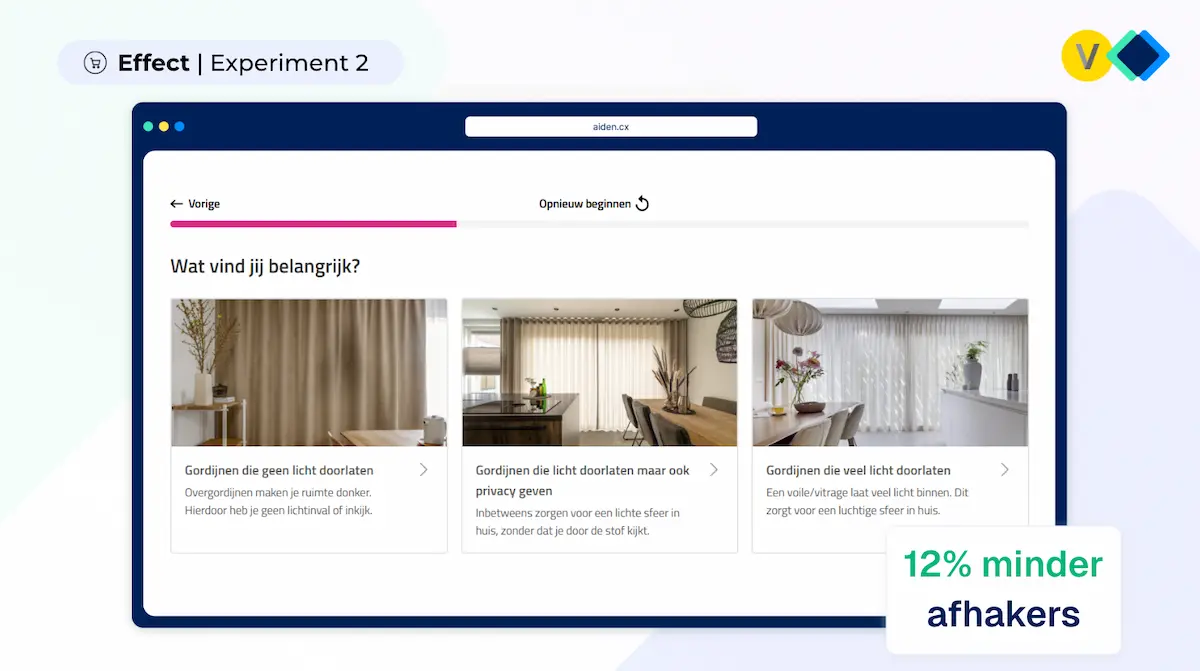Click the 'Effect | Experiment 2' label
1200x671 pixels.
[x=231, y=63]
